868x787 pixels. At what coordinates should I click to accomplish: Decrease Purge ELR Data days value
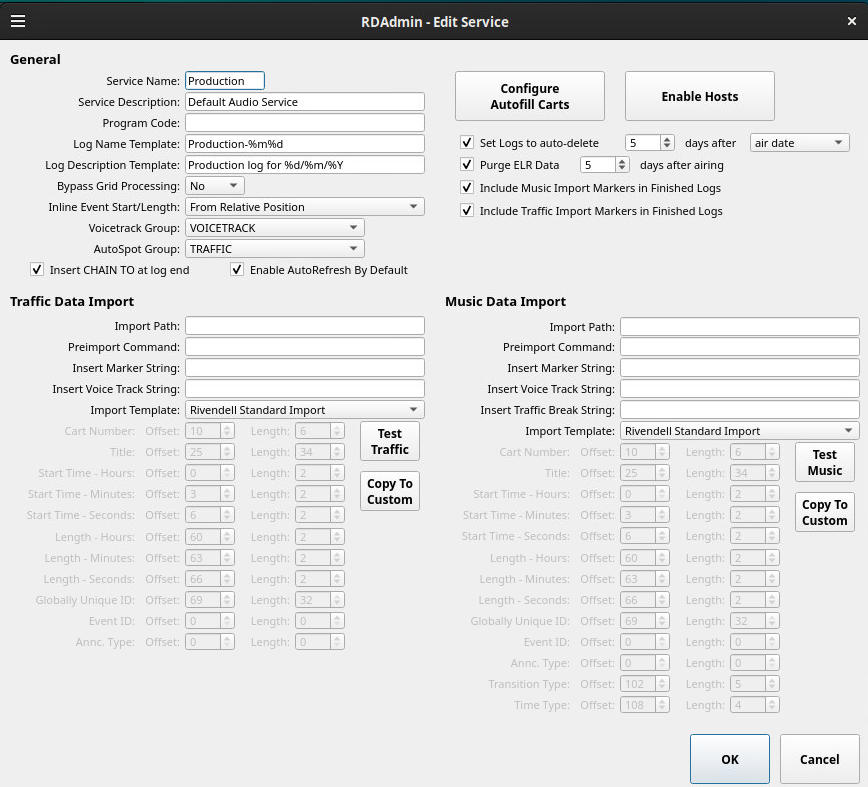coord(622,168)
